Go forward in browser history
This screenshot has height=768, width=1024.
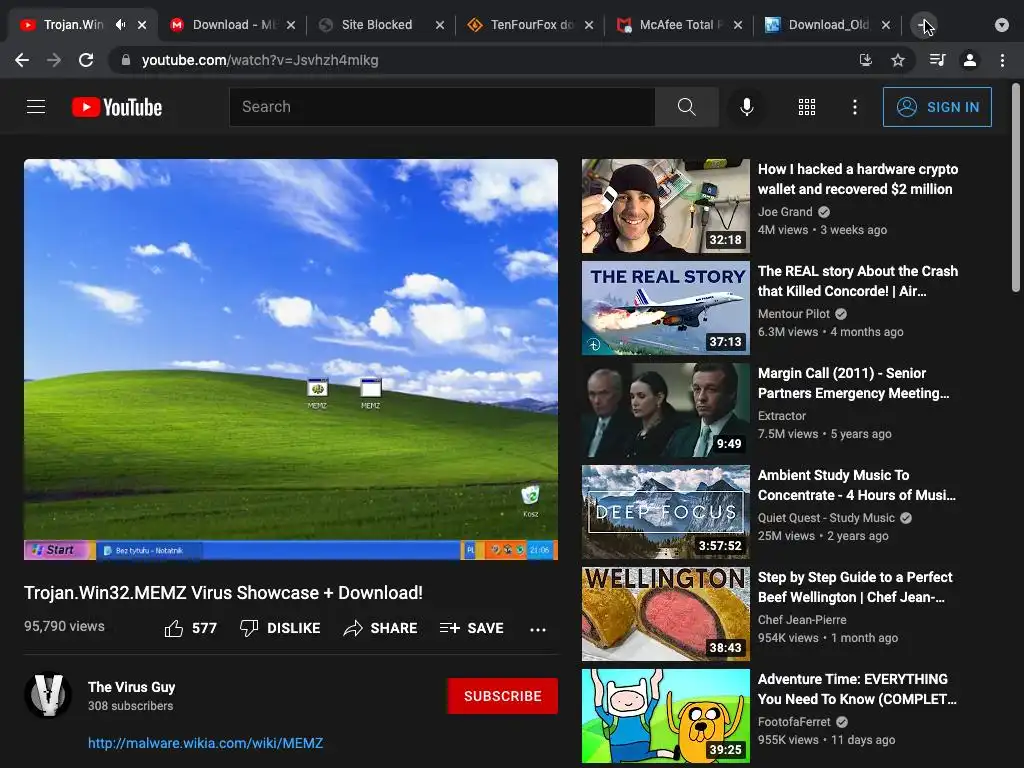pyautogui.click(x=54, y=60)
